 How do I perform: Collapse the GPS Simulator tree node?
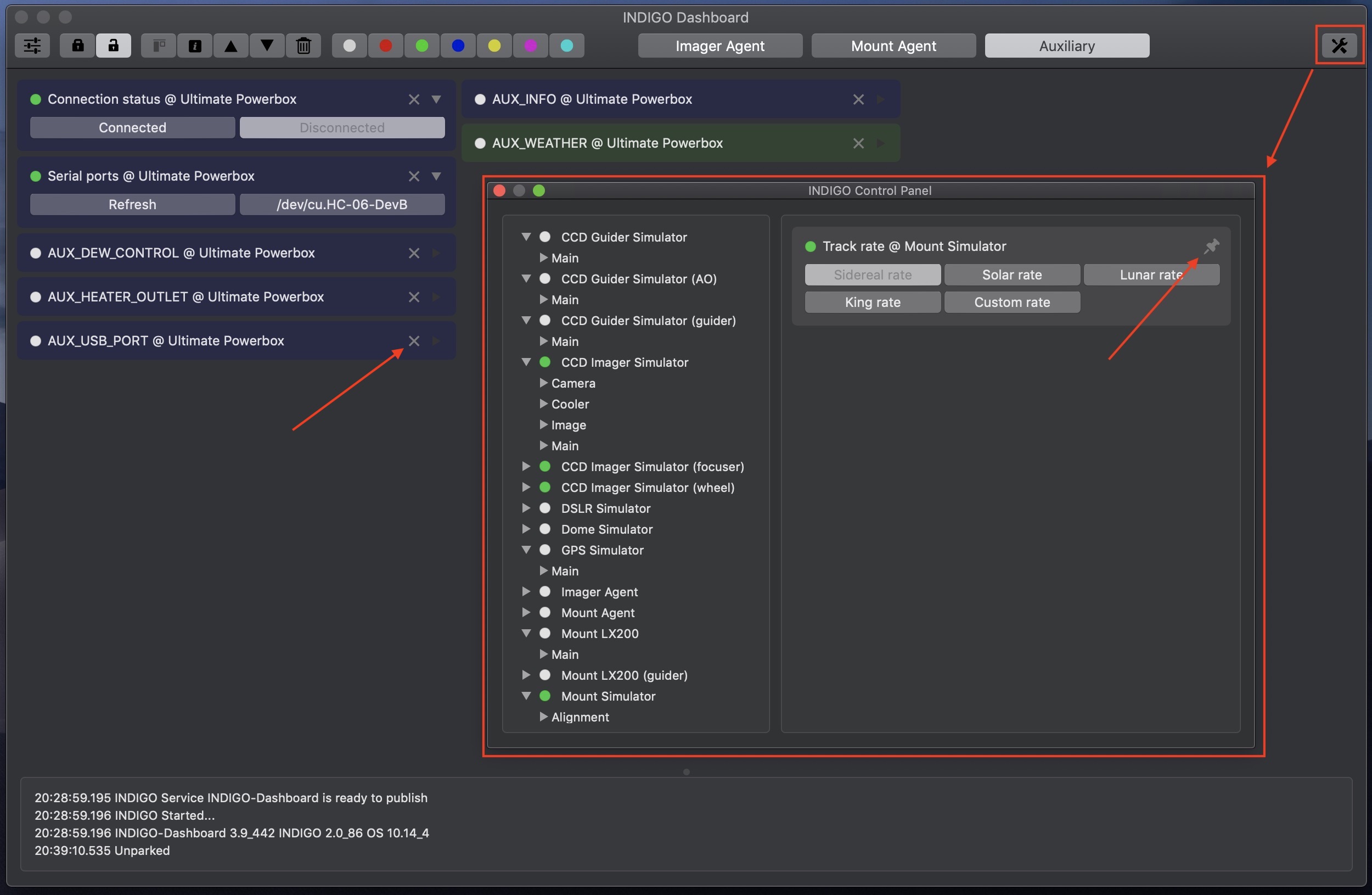point(526,550)
